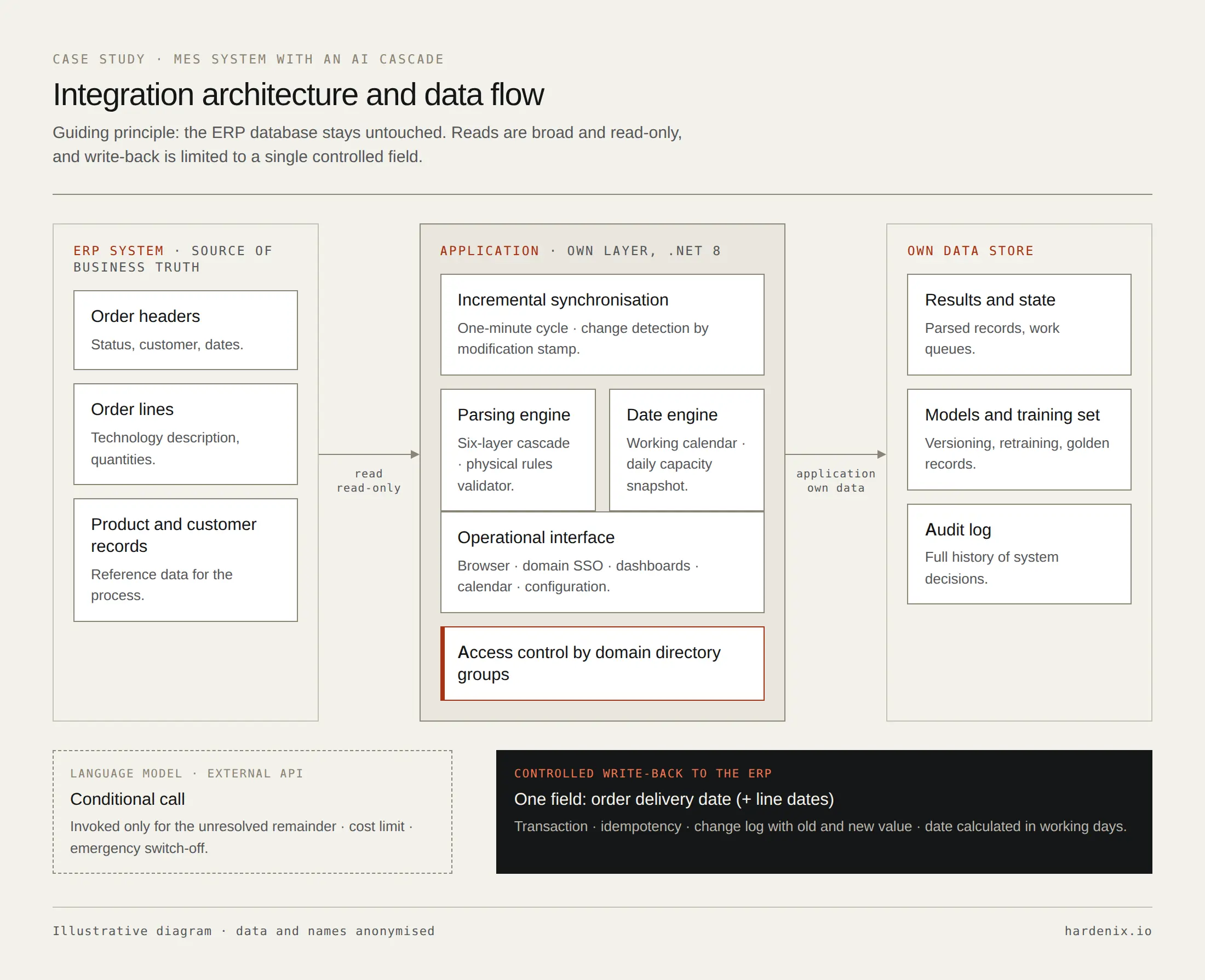The height and width of the screenshot is (980, 1205).
Task: Click 'One-minute cycle · change detection' text
Action: pos(583,338)
